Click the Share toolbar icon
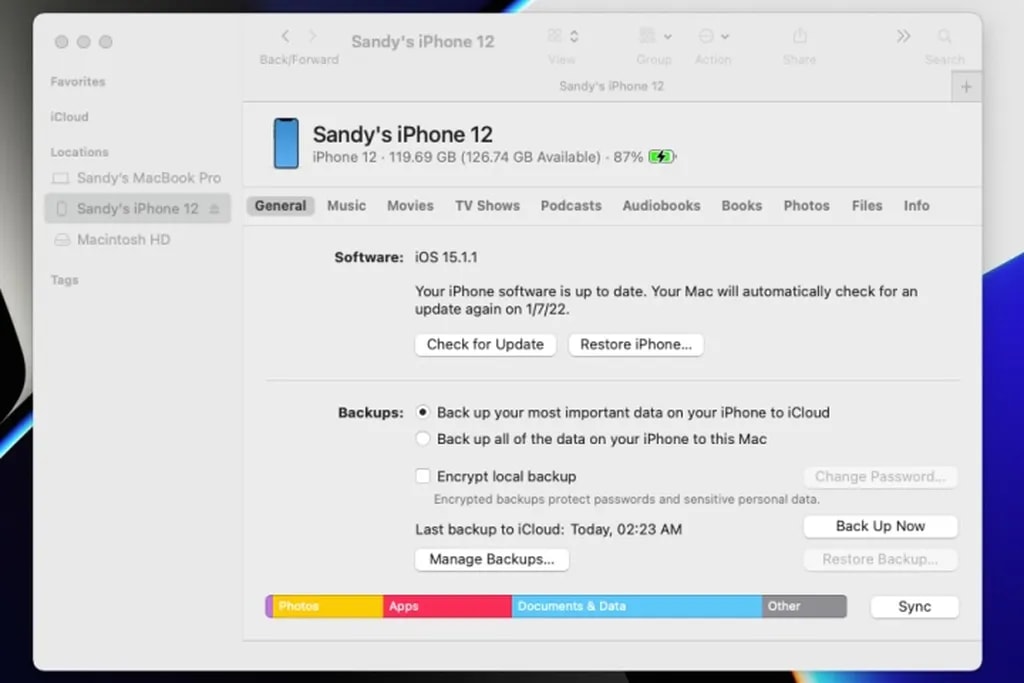The height and width of the screenshot is (683, 1024). (x=799, y=37)
